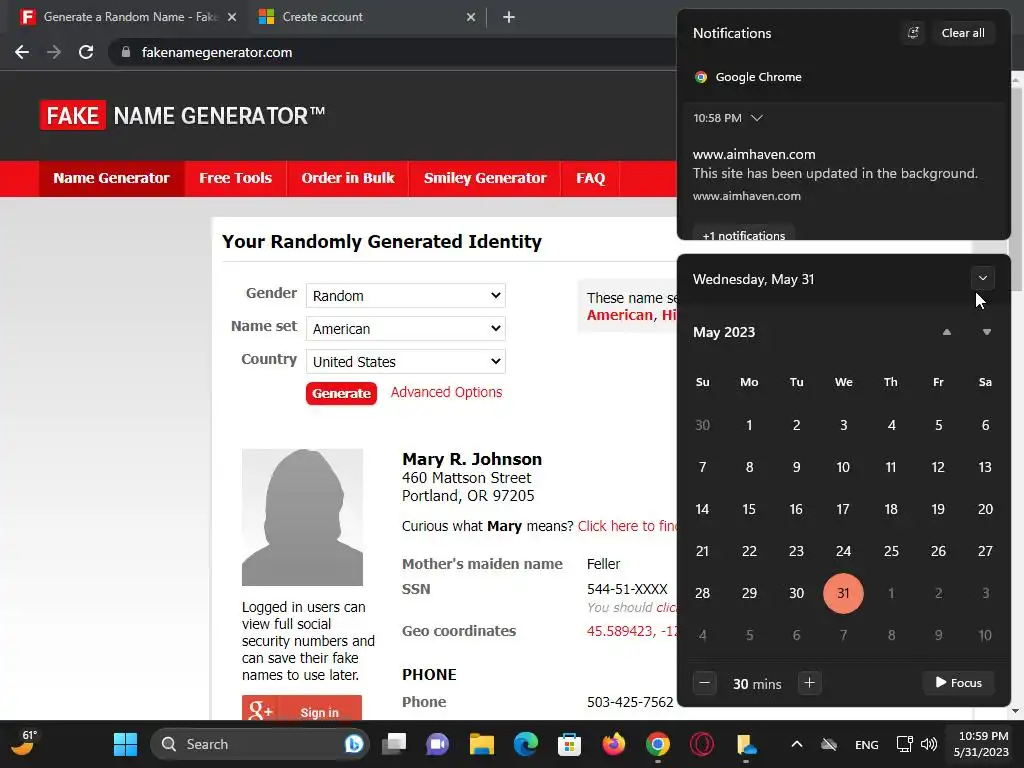The height and width of the screenshot is (768, 1024).
Task: Expand the Name set dropdown
Action: click(x=406, y=328)
